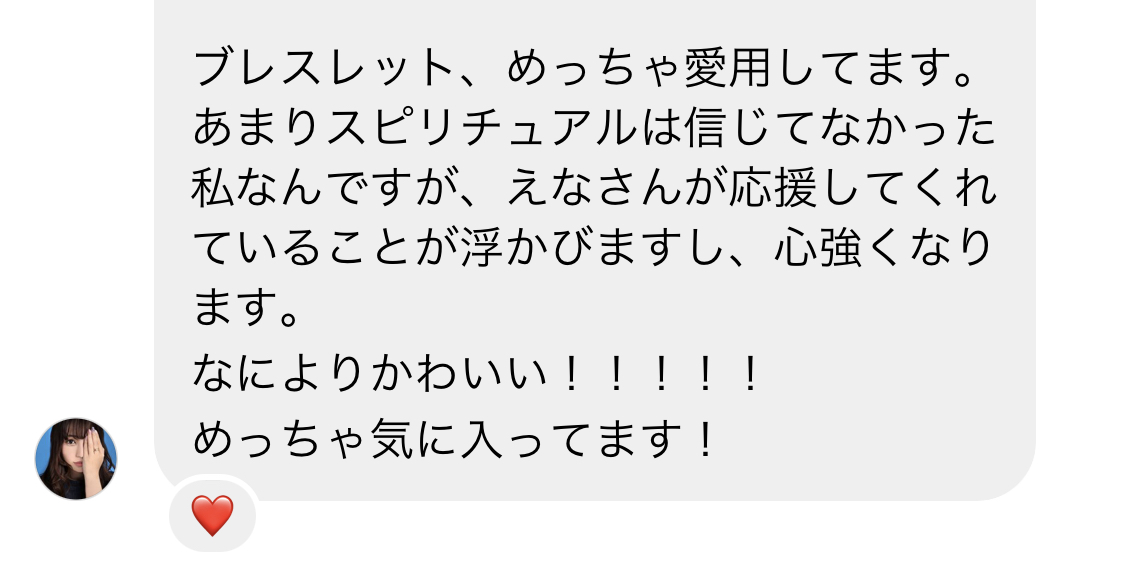The height and width of the screenshot is (574, 1124).
Task: Click the word 私なんですが
Action: 325,189
